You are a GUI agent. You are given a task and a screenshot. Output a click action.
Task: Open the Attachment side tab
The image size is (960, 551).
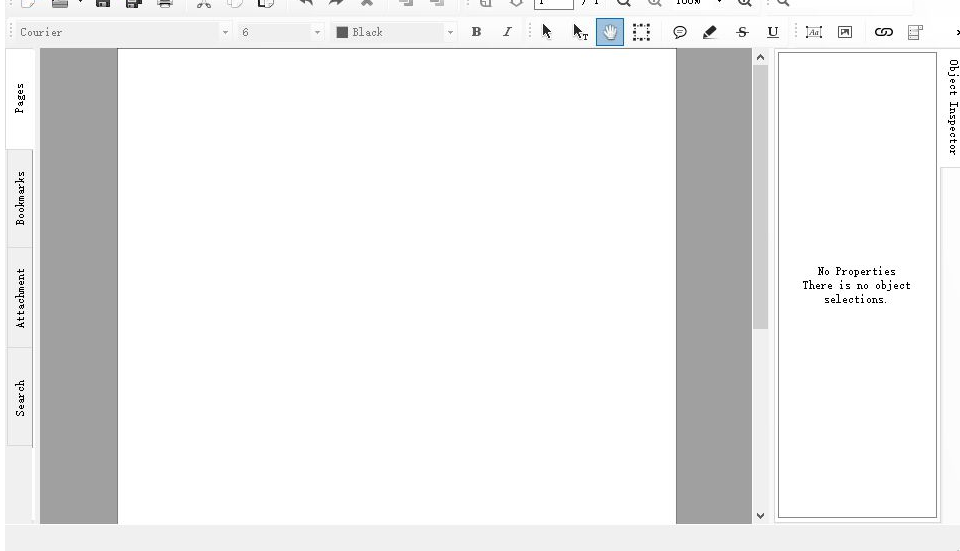pyautogui.click(x=20, y=297)
